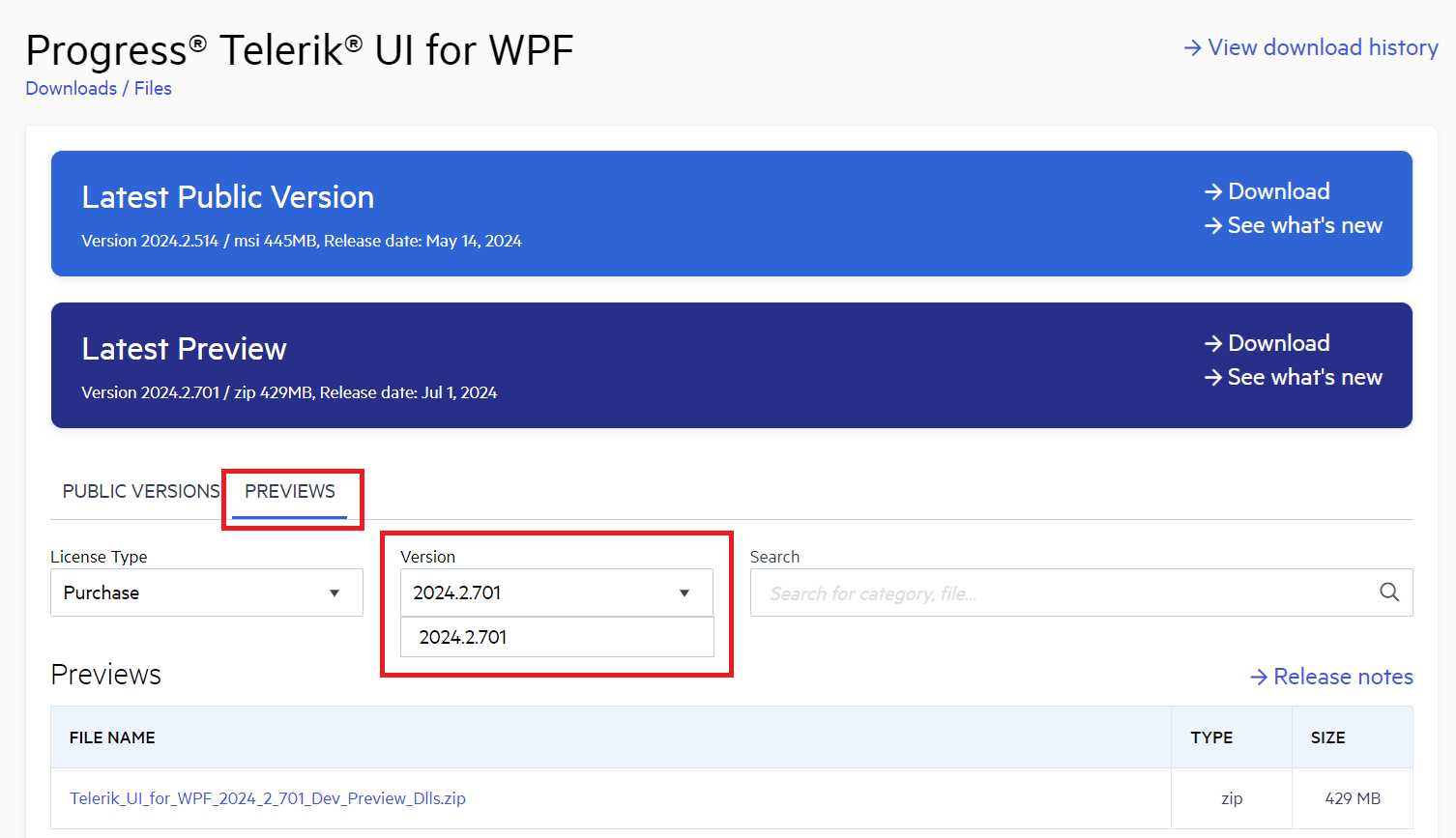Switch to the PUBLIC VERSIONS tab
This screenshot has width=1456, height=838.
[x=140, y=491]
